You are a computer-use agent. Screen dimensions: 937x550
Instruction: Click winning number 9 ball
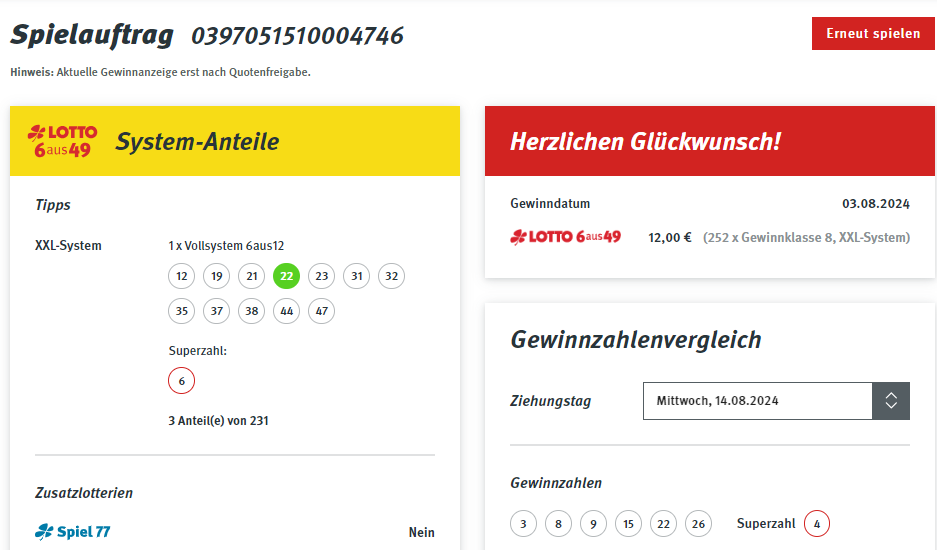tap(593, 524)
